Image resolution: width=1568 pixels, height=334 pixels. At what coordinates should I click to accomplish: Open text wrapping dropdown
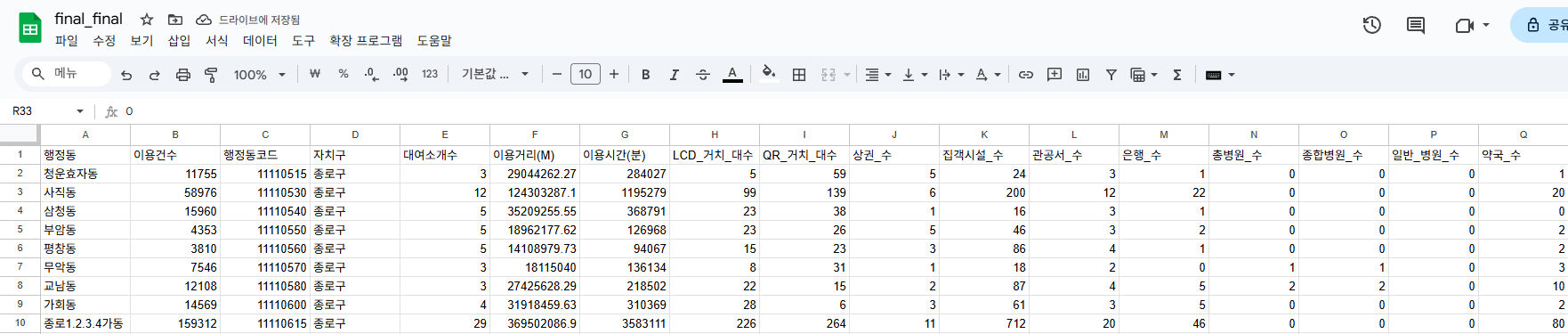tap(951, 75)
